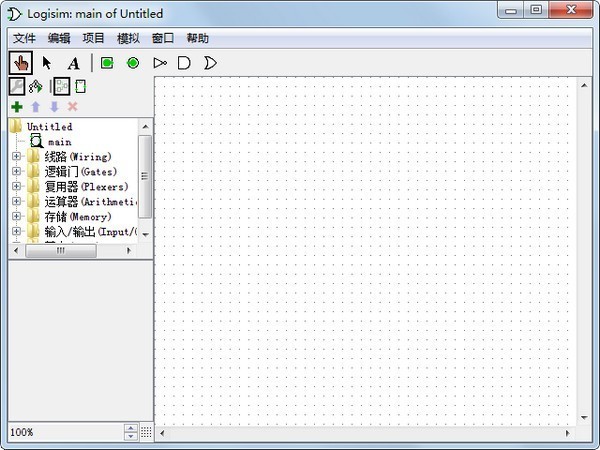Expand the 存储 (Memory) folder

(16, 217)
